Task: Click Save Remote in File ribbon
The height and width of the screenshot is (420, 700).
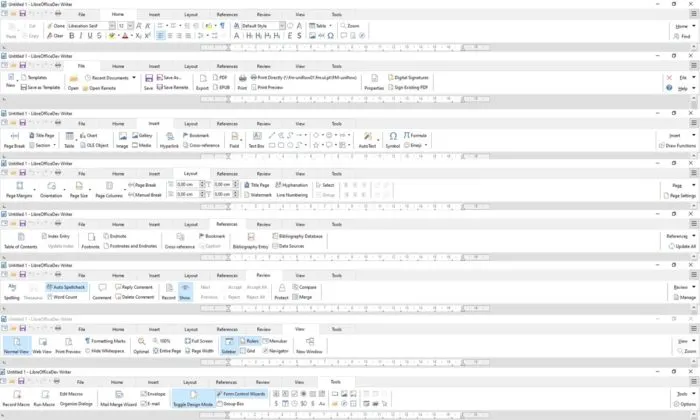Action: [172, 87]
